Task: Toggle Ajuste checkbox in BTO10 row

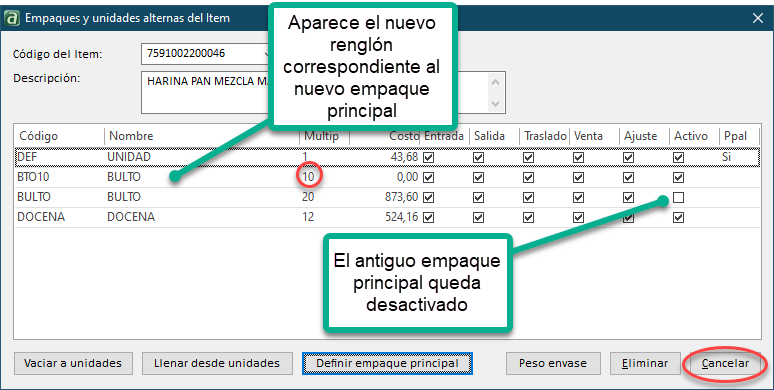Action: click(628, 177)
